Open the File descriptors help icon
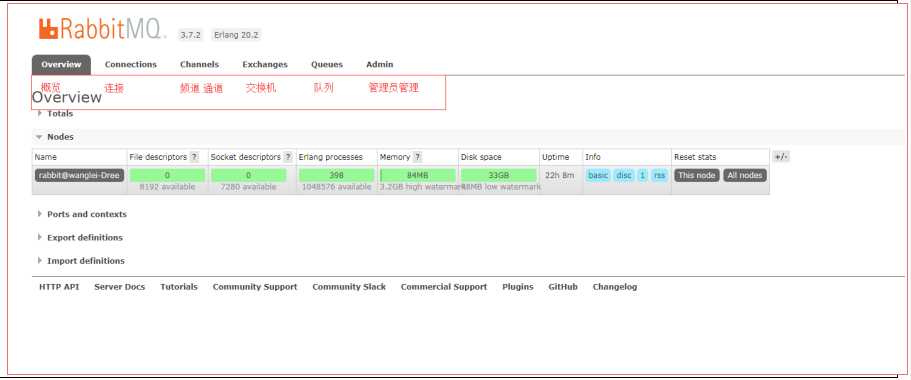Viewport: 911px width, 380px height. 194,157
